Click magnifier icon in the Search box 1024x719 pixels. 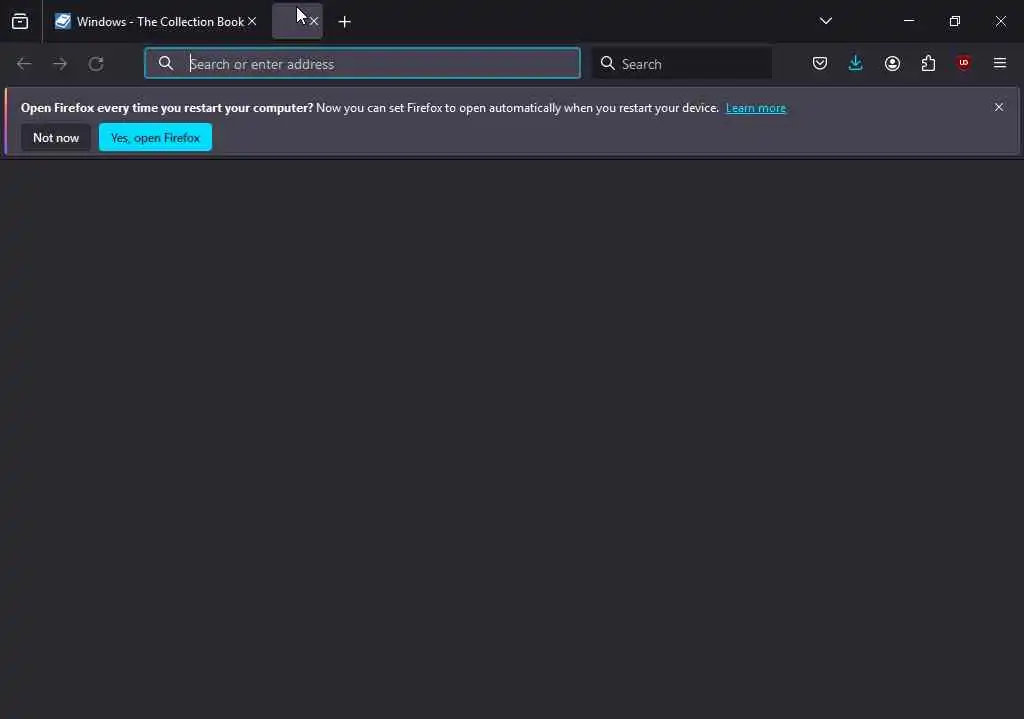(607, 63)
